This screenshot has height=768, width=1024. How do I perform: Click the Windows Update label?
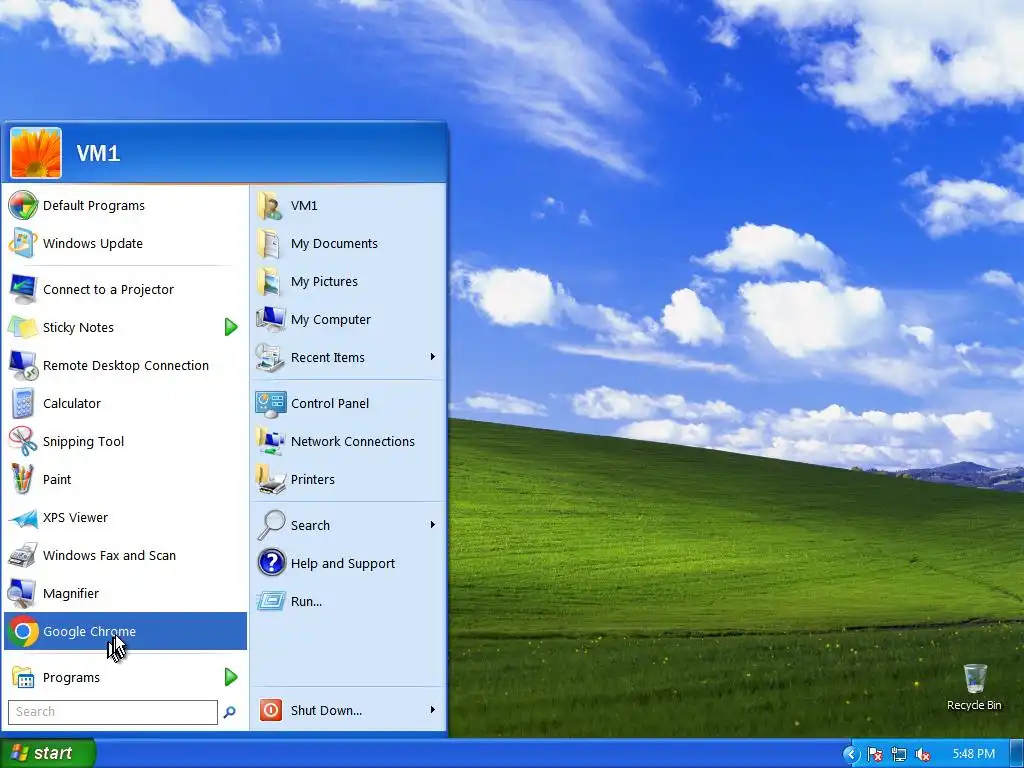[x=93, y=244]
